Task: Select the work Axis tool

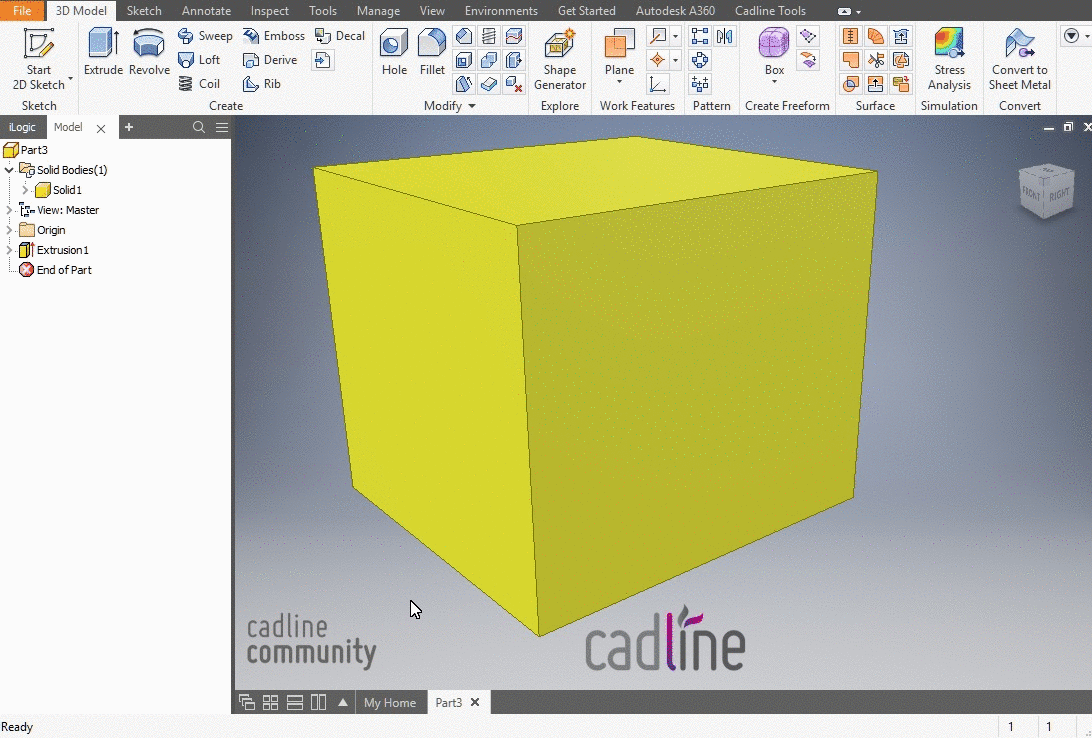Action: (657, 36)
